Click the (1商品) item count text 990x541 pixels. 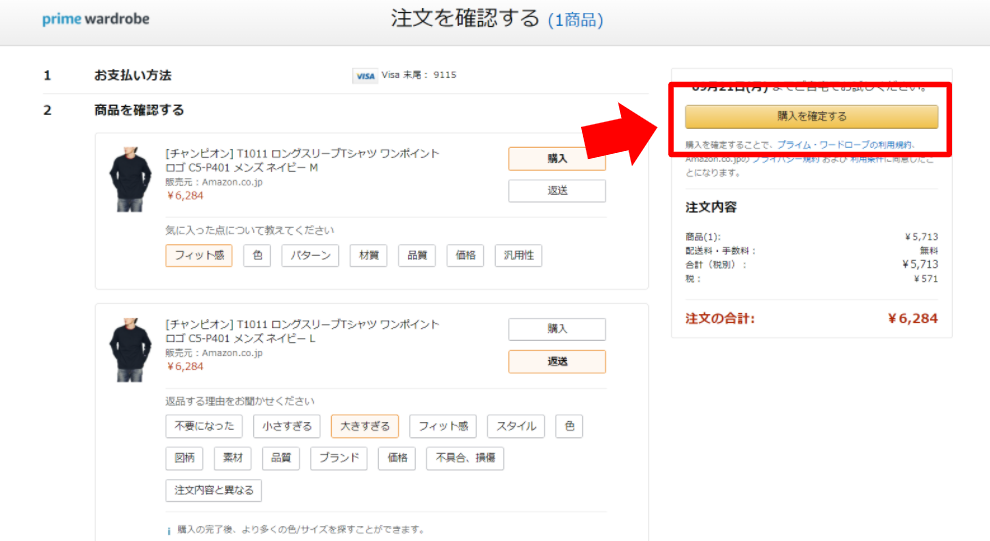point(575,20)
